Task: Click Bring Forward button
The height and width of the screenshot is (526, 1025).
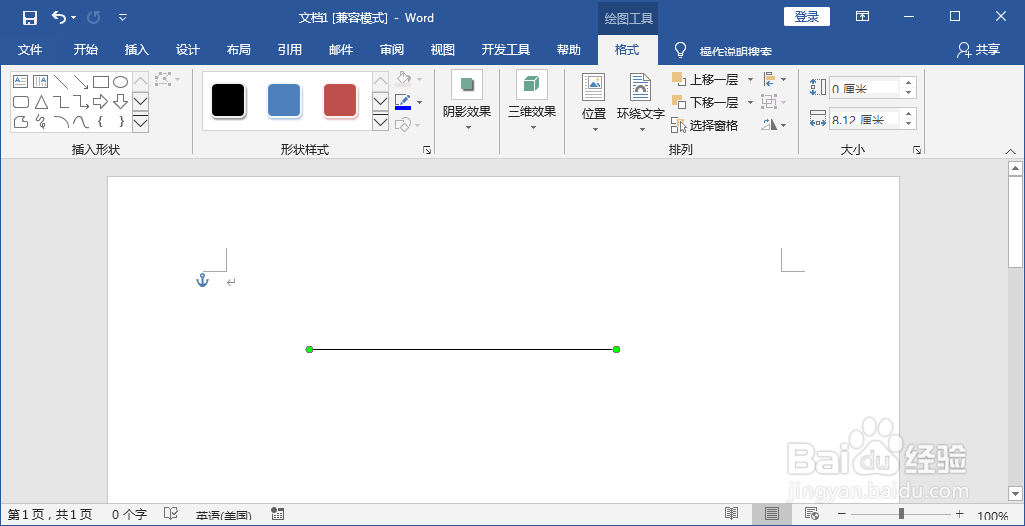Action: [706, 80]
